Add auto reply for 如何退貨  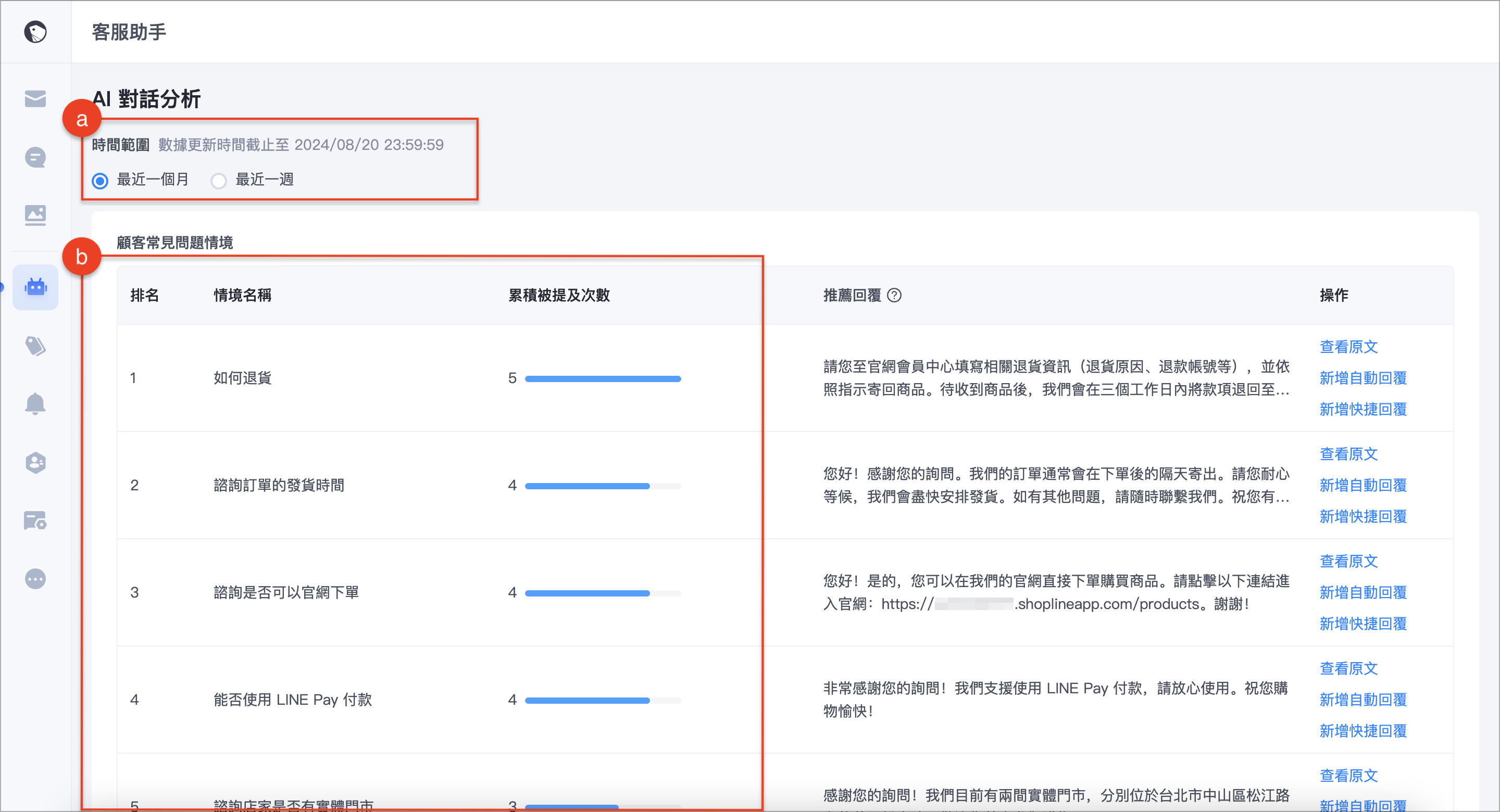click(x=1363, y=378)
